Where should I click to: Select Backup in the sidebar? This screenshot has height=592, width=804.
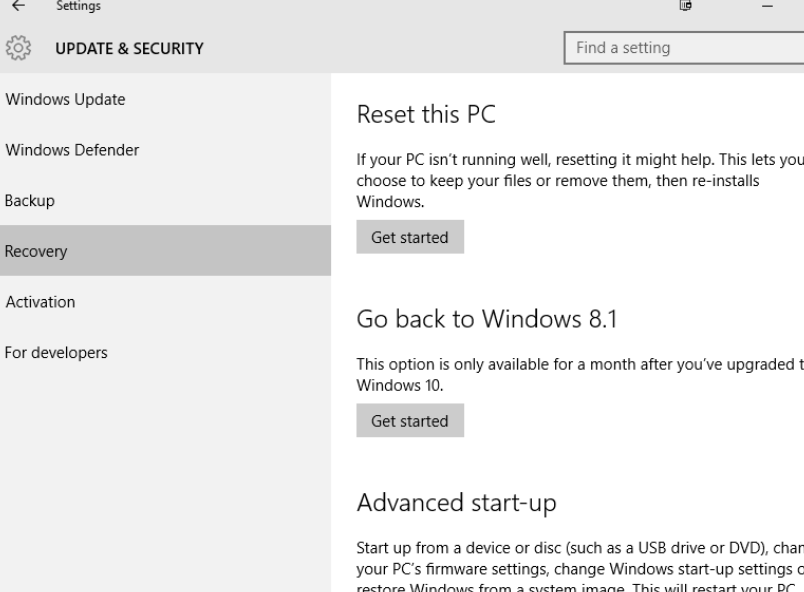click(30, 201)
